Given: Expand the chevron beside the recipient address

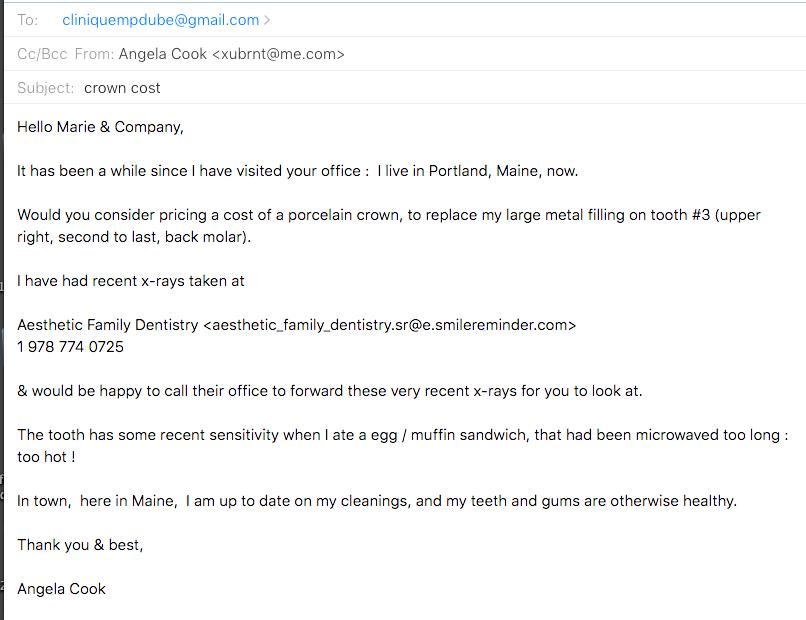Looking at the screenshot, I should [266, 20].
